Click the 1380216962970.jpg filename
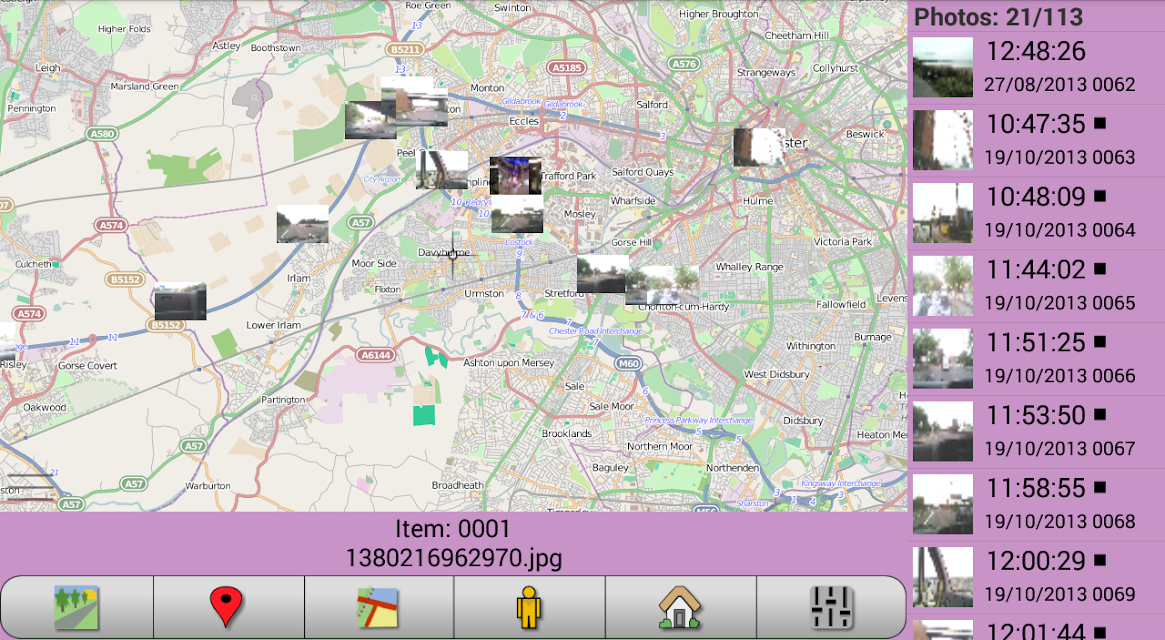This screenshot has height=640, width=1165. [453, 558]
